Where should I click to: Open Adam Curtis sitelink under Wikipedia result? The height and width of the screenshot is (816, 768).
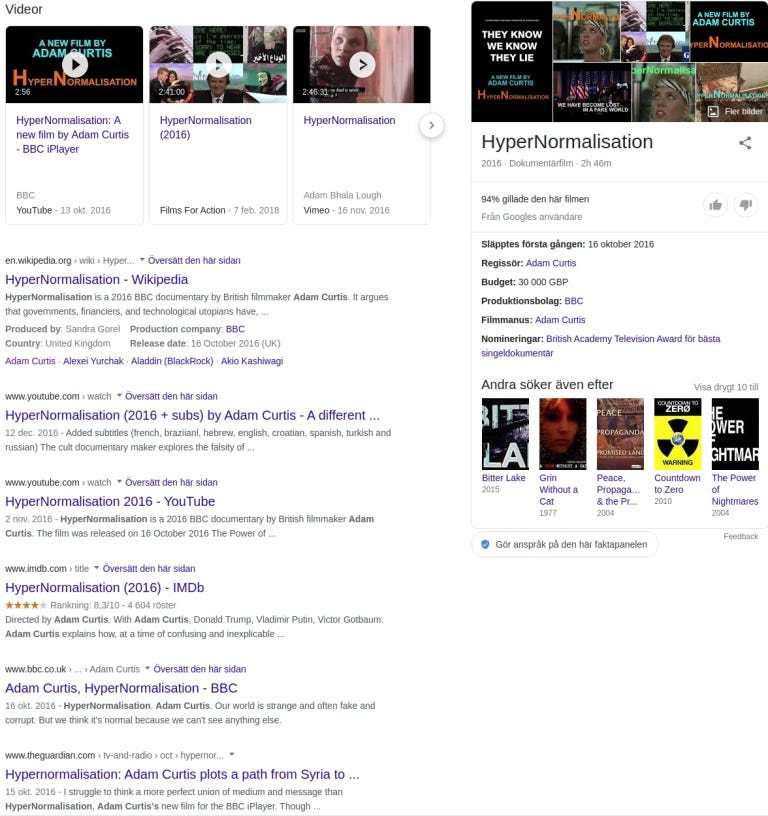30,361
